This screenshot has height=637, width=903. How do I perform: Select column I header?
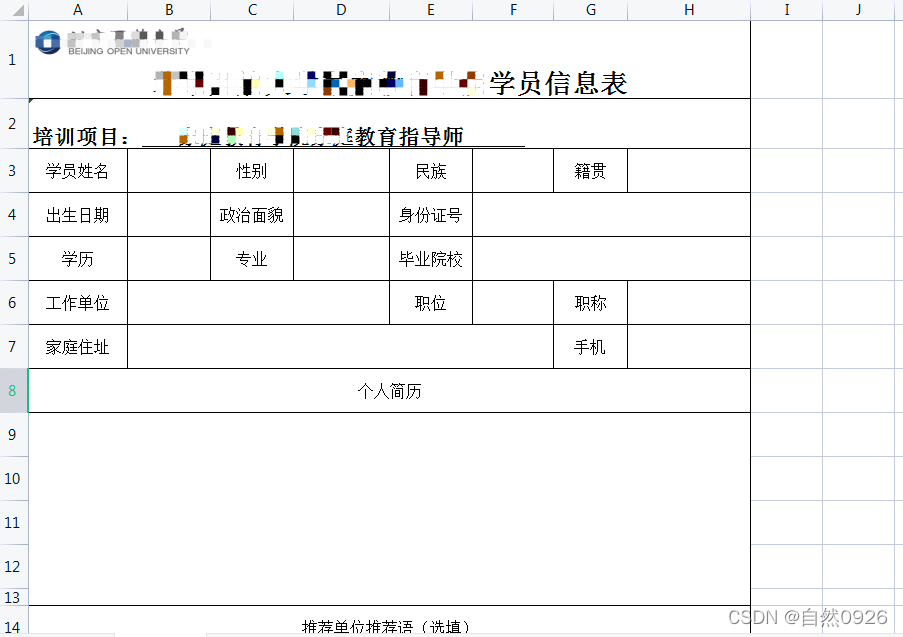(787, 10)
